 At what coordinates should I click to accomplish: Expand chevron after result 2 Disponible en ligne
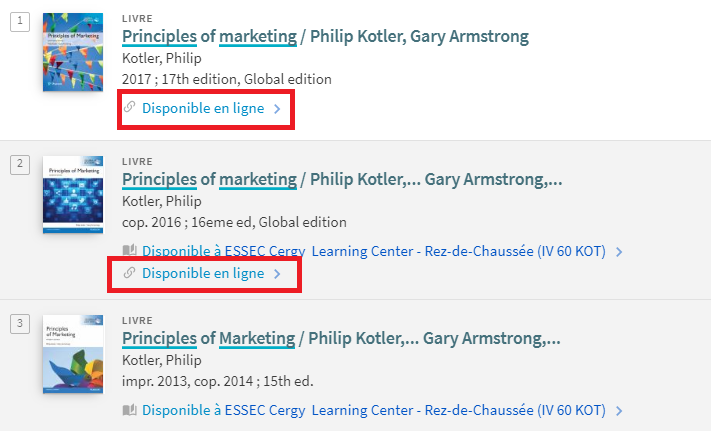(x=278, y=274)
